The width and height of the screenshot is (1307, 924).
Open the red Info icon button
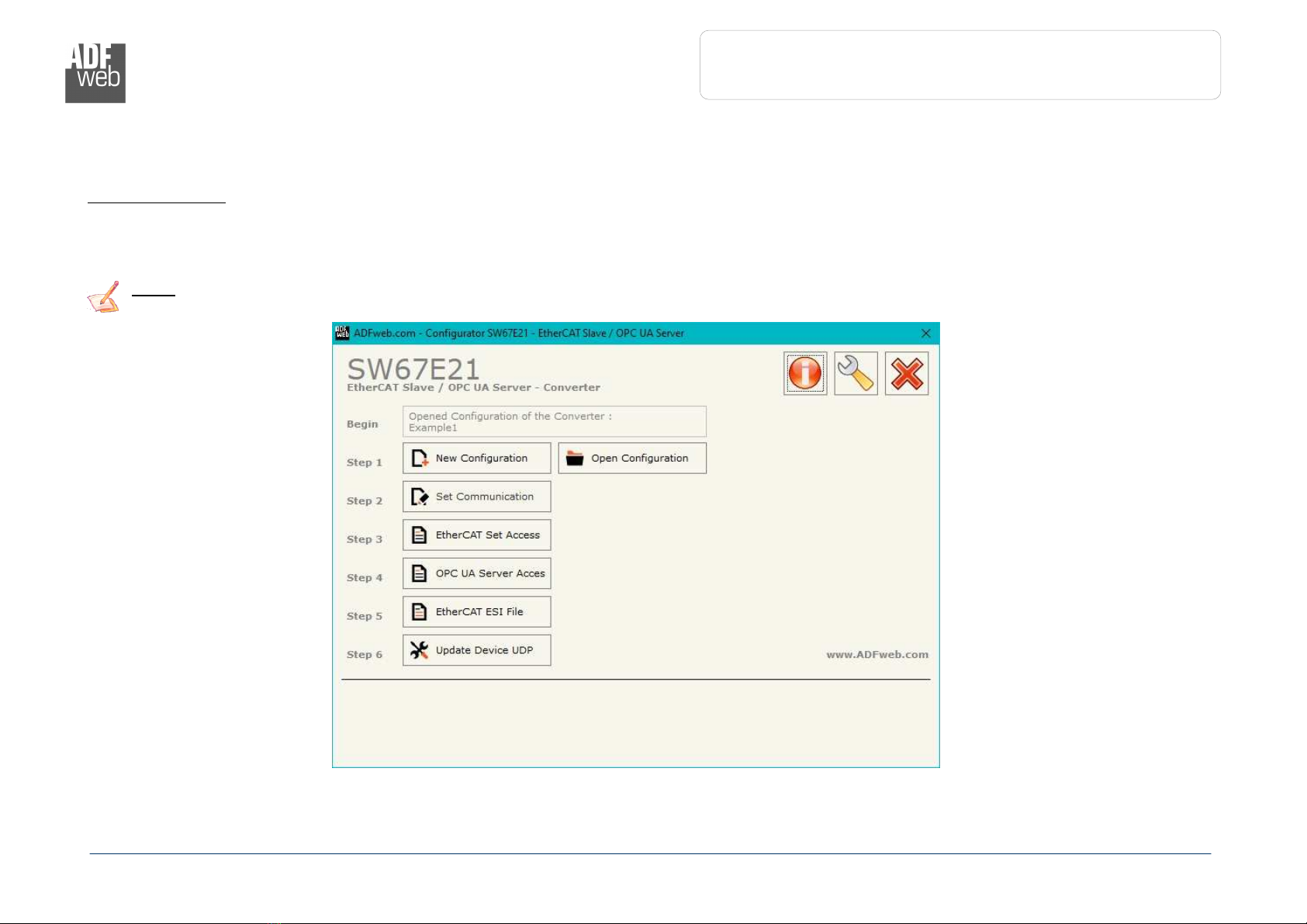click(805, 373)
